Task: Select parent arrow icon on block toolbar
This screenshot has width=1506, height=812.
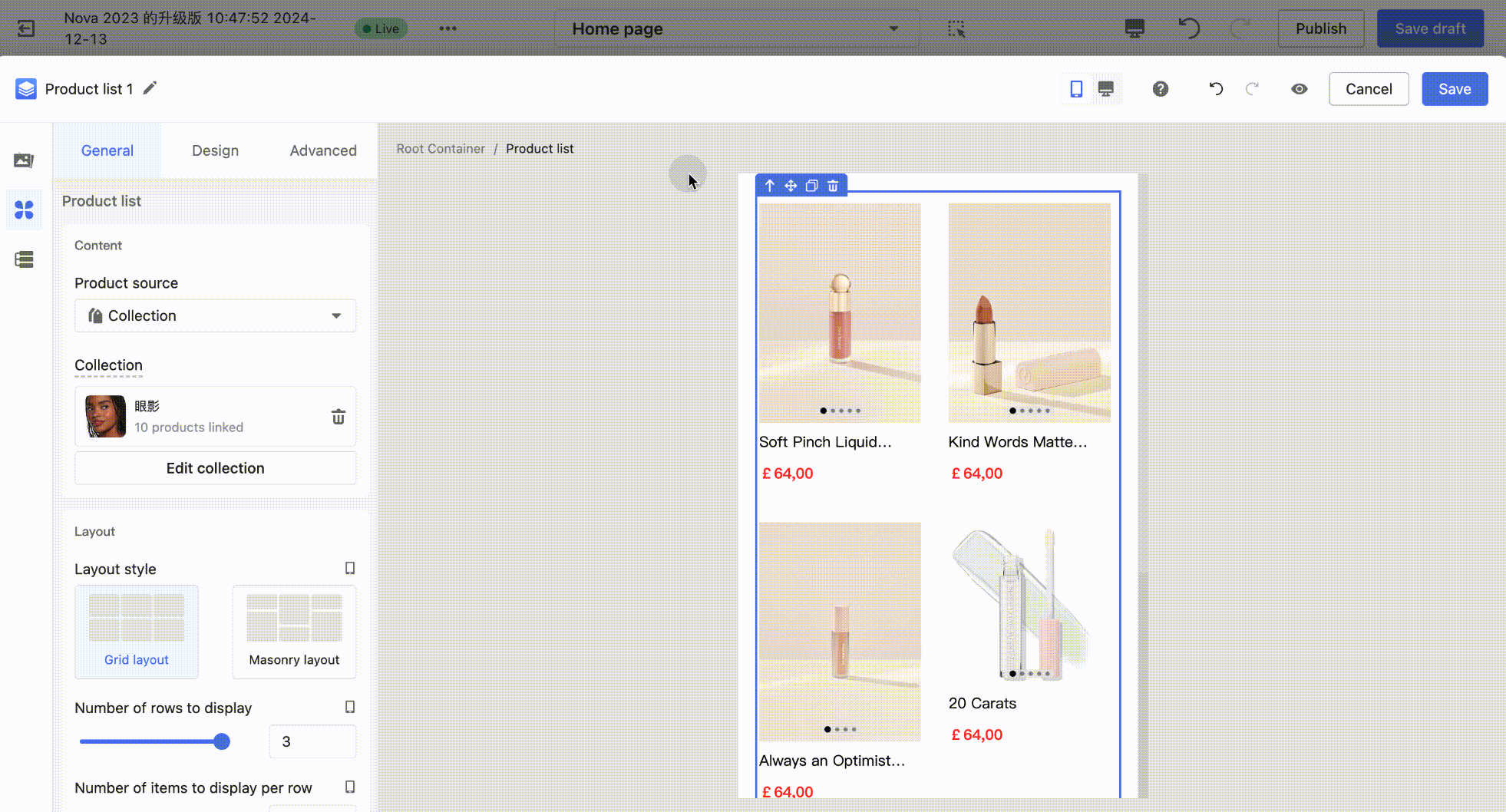Action: tap(770, 186)
